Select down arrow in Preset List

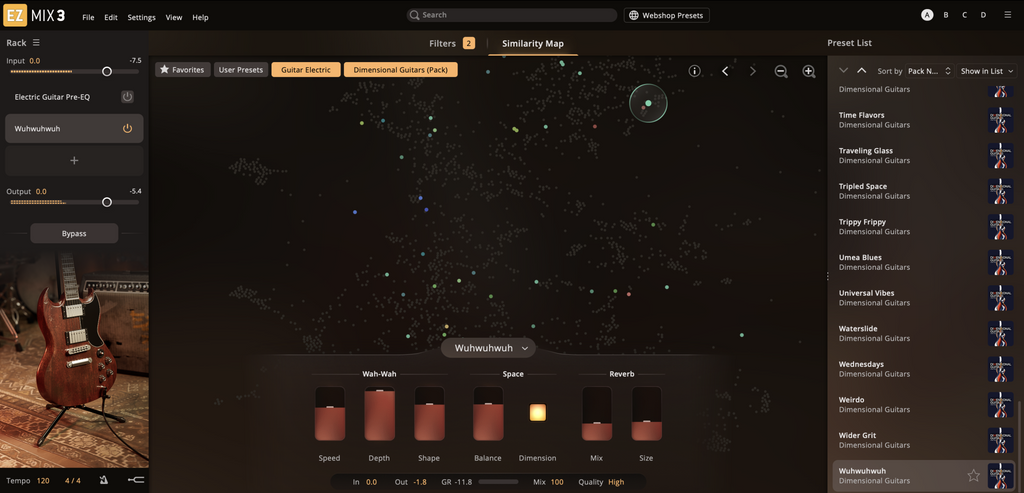pos(843,71)
